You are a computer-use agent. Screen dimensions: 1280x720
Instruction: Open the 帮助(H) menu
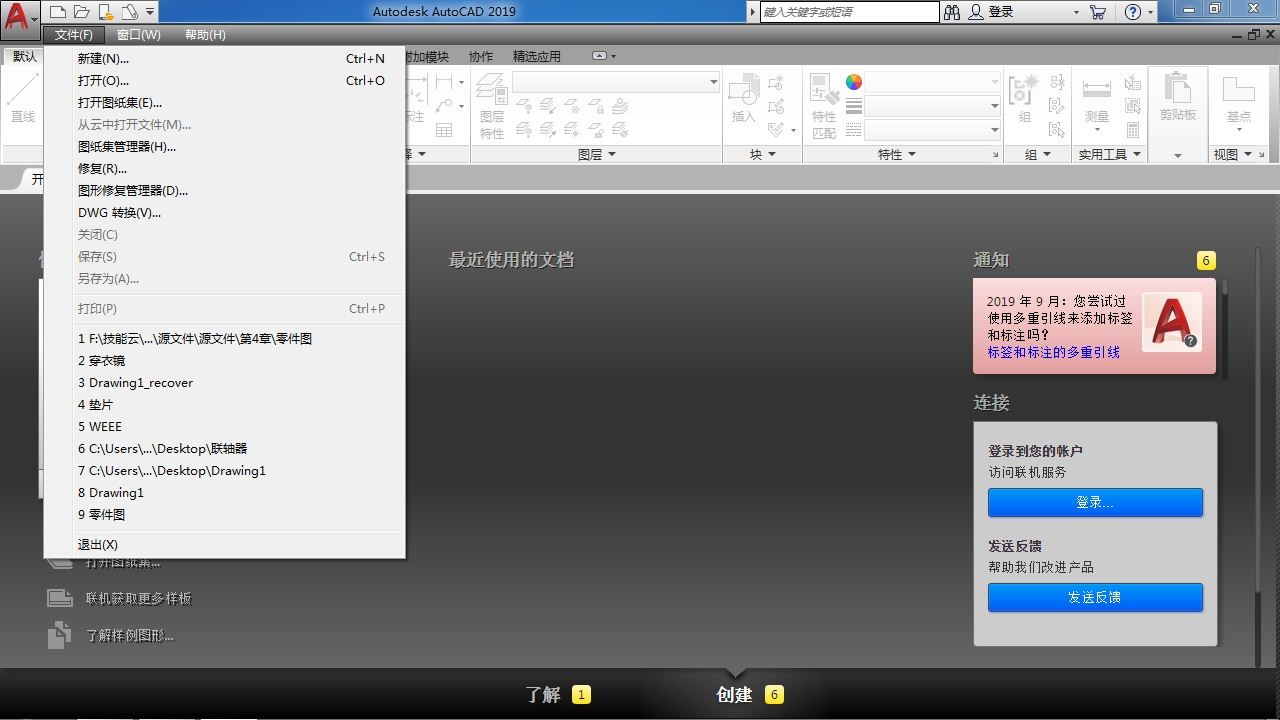(205, 35)
